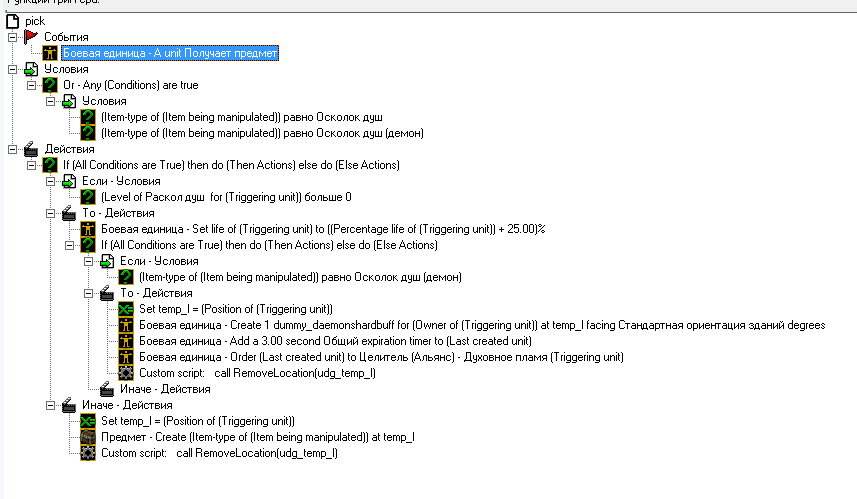Collapse the Условия node under Or
The height and width of the screenshot is (499, 857).
click(x=50, y=101)
